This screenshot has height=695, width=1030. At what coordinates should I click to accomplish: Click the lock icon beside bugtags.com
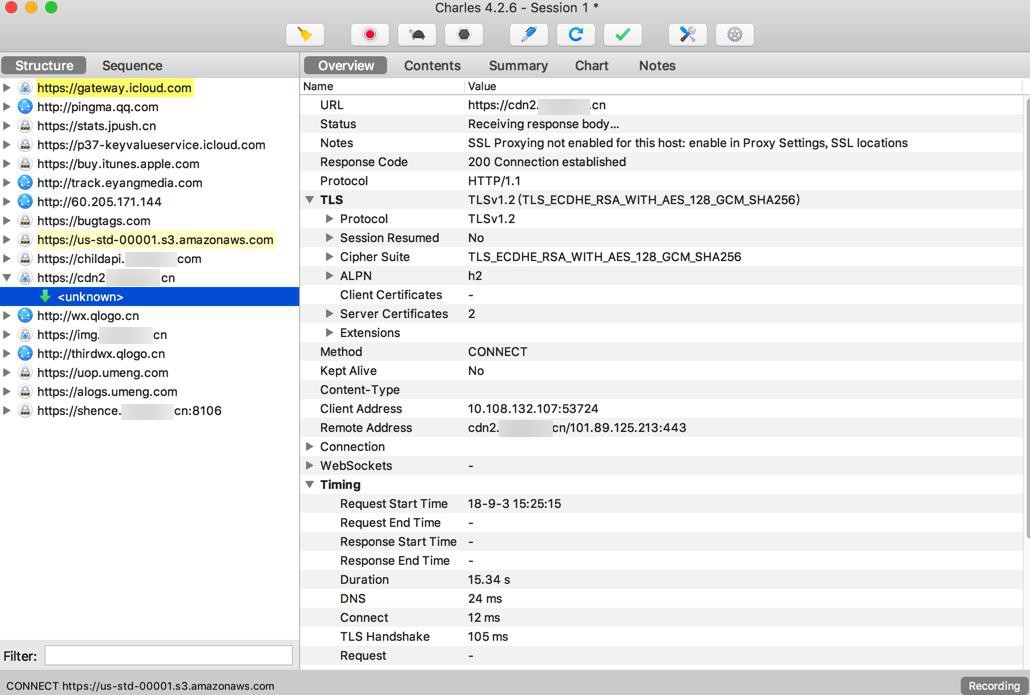click(25, 221)
